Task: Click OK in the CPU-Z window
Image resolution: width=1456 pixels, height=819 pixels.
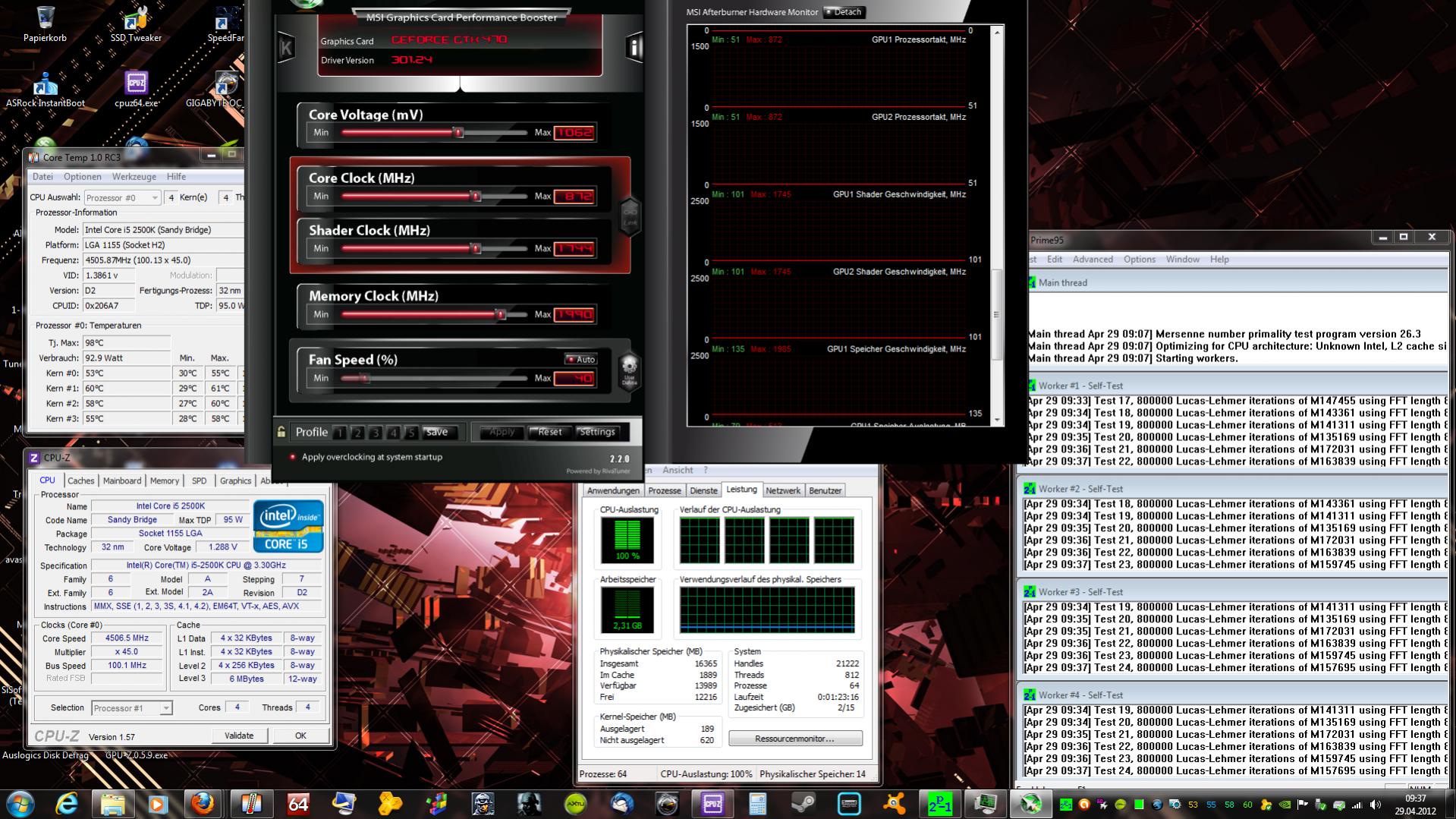Action: pyautogui.click(x=300, y=736)
